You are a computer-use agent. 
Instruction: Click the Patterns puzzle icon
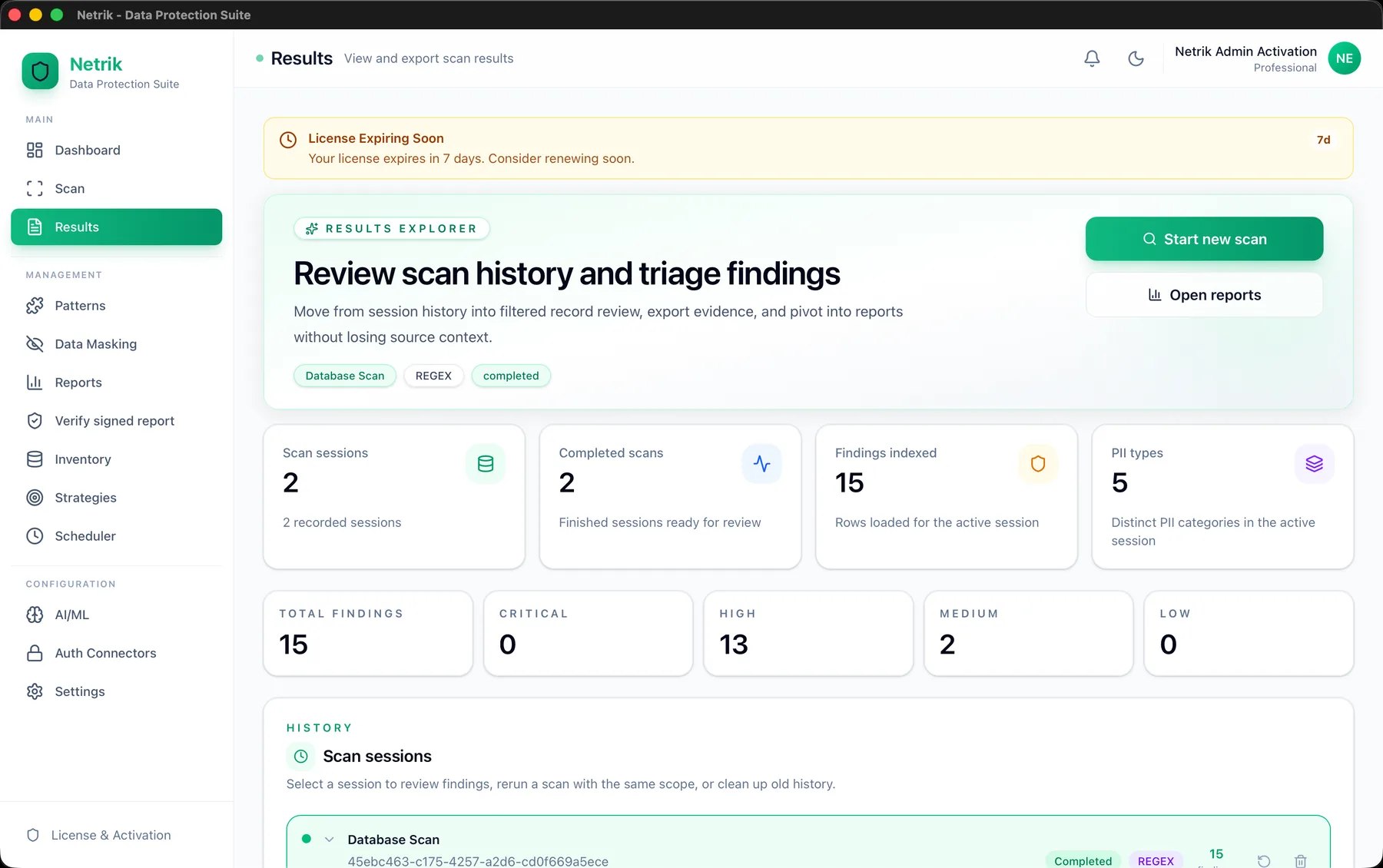tap(35, 306)
